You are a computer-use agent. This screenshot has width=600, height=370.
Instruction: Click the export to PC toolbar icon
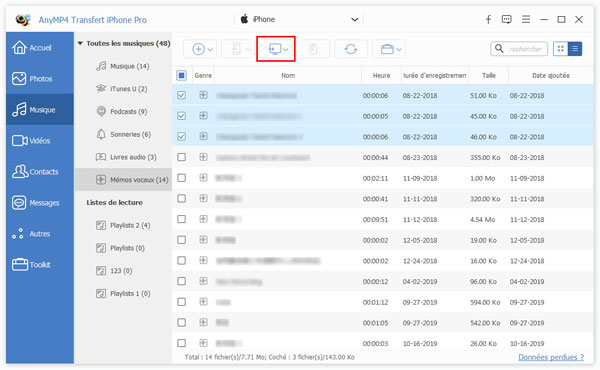(275, 49)
